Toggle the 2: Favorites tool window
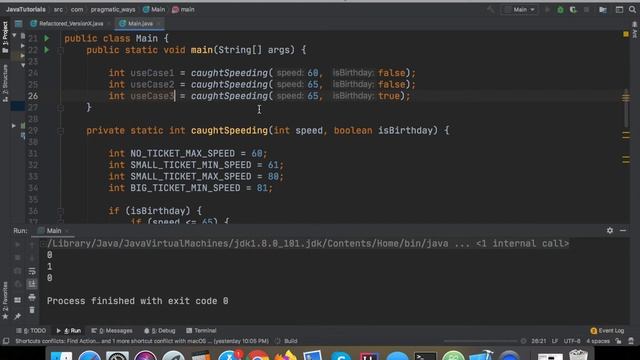The height and width of the screenshot is (360, 640). pyautogui.click(x=5, y=300)
